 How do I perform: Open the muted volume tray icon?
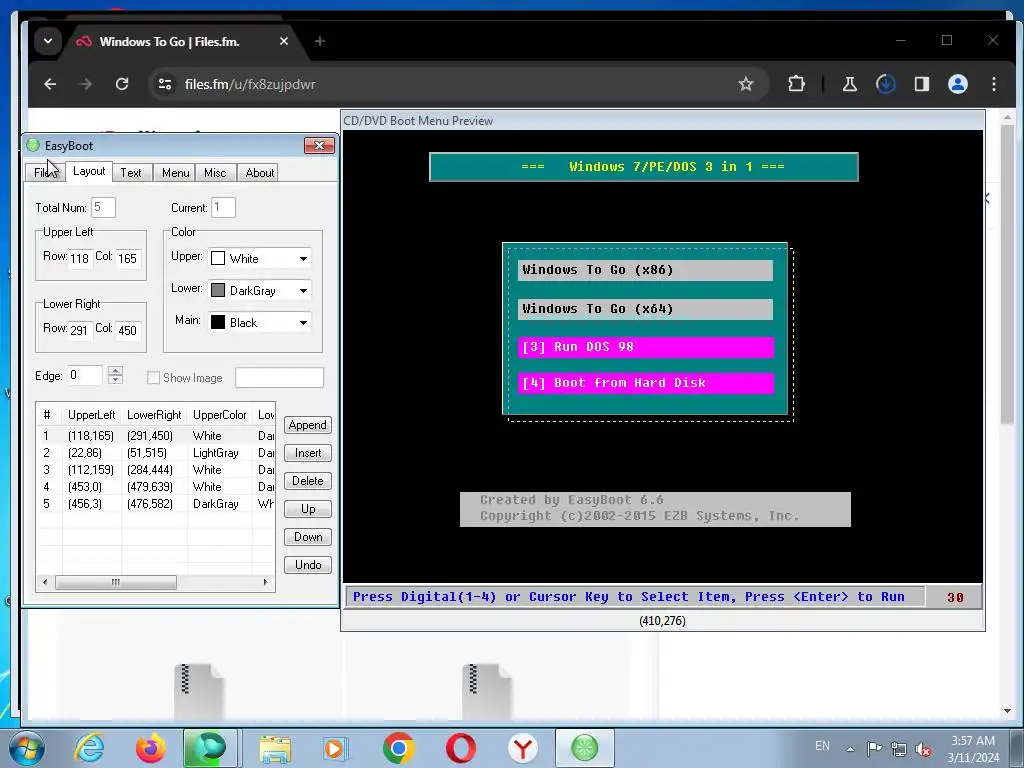(923, 749)
